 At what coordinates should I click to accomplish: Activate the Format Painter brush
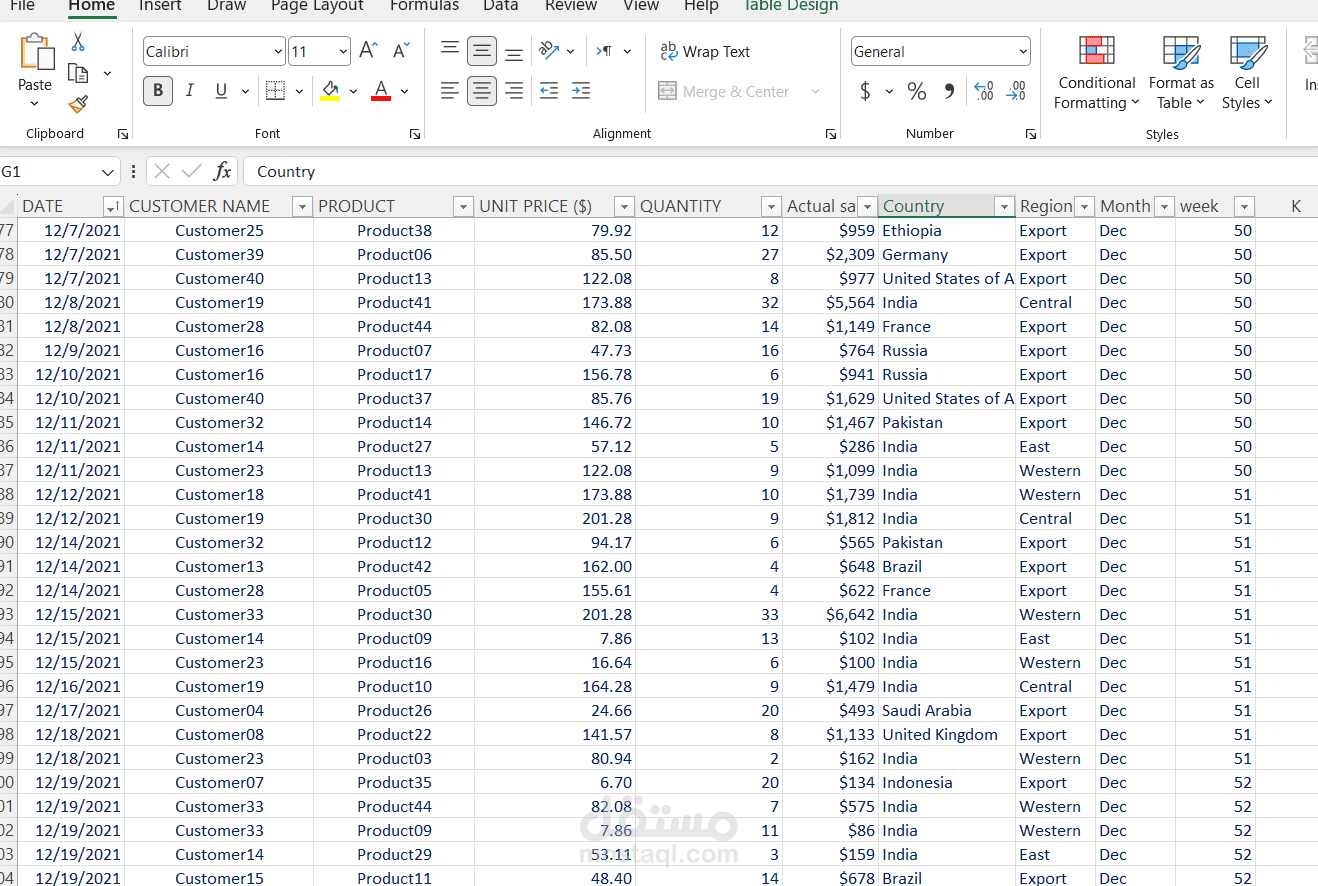pyautogui.click(x=78, y=104)
